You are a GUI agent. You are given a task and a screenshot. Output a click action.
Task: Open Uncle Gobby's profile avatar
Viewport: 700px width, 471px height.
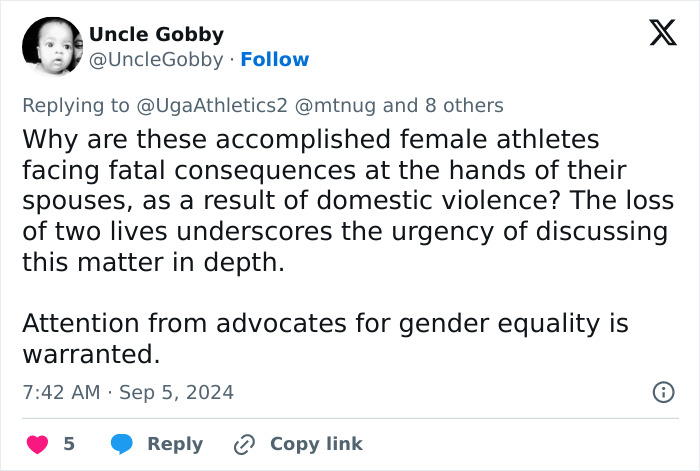click(x=52, y=48)
